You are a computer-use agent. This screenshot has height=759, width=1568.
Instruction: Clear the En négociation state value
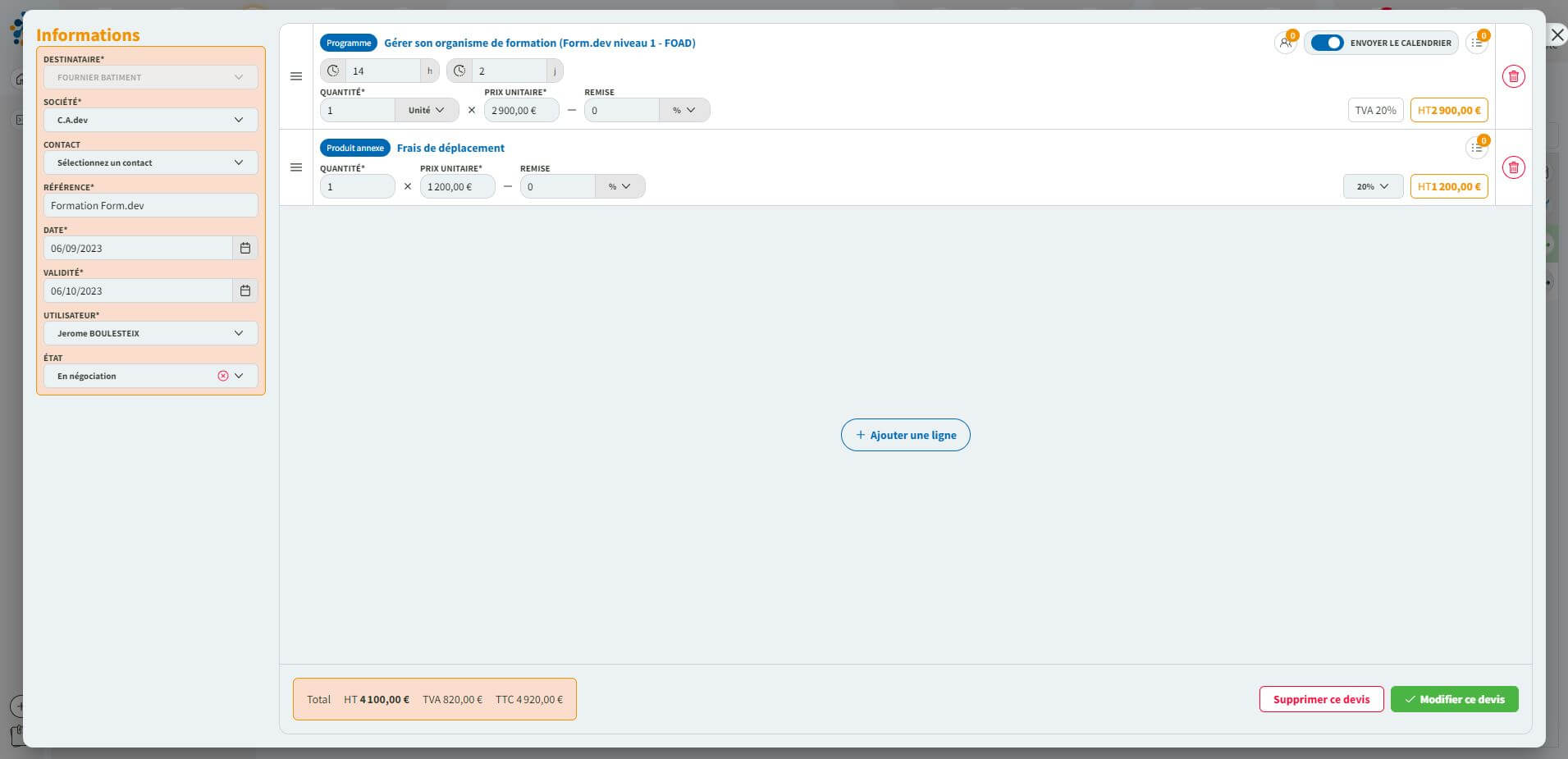222,376
